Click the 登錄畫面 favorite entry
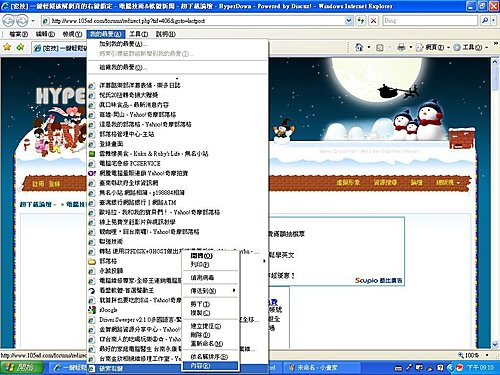 pyautogui.click(x=111, y=144)
